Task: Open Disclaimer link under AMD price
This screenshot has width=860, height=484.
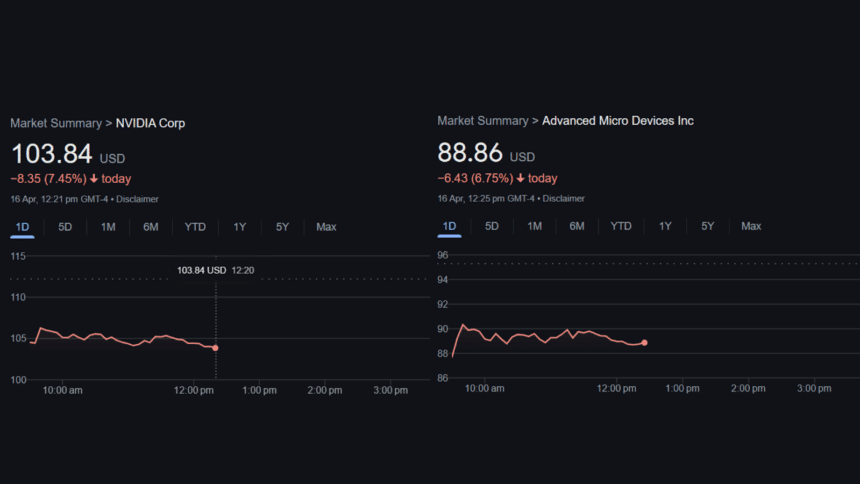Action: [563, 199]
